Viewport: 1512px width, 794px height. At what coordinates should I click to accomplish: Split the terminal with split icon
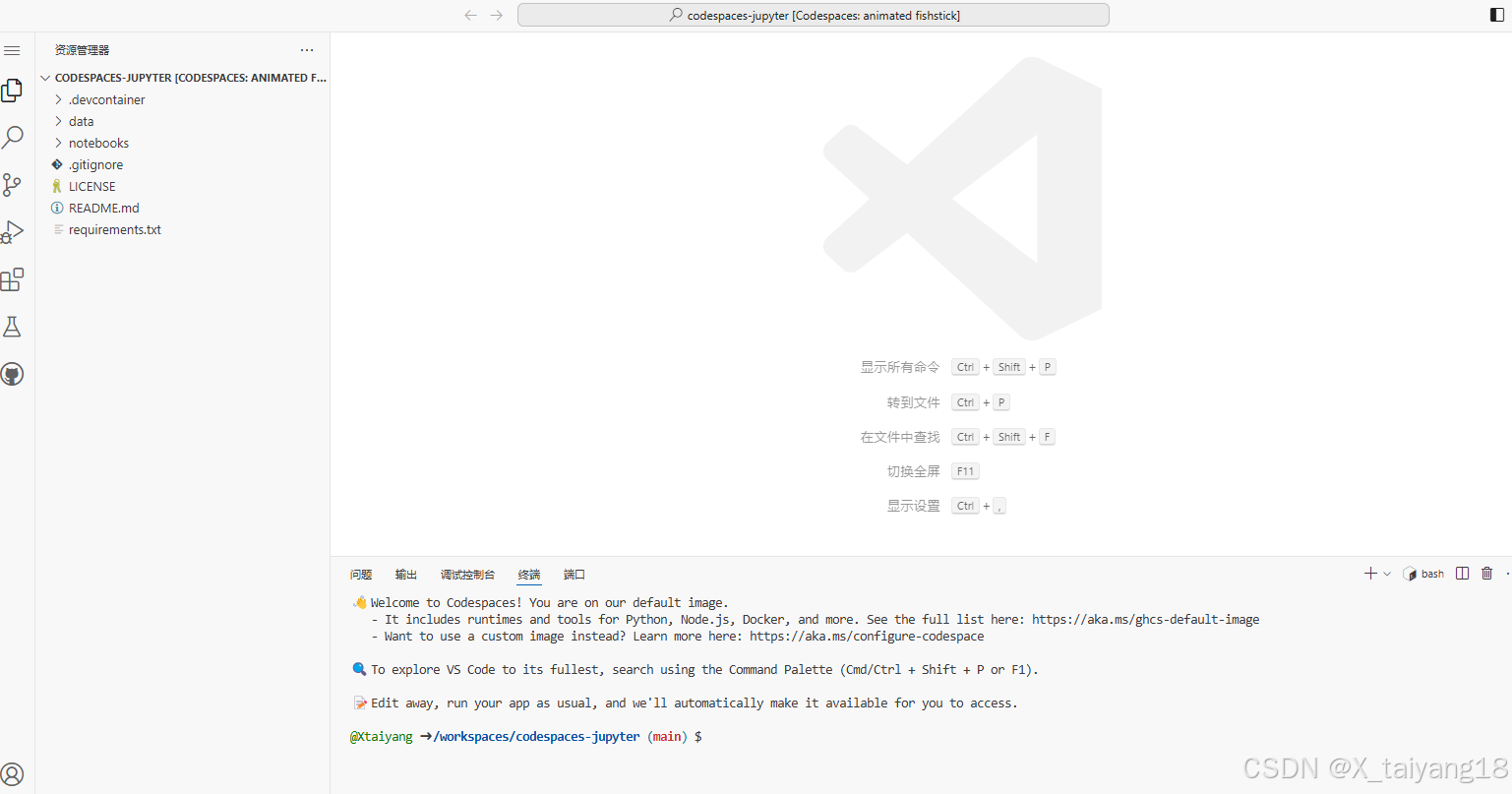click(1463, 574)
